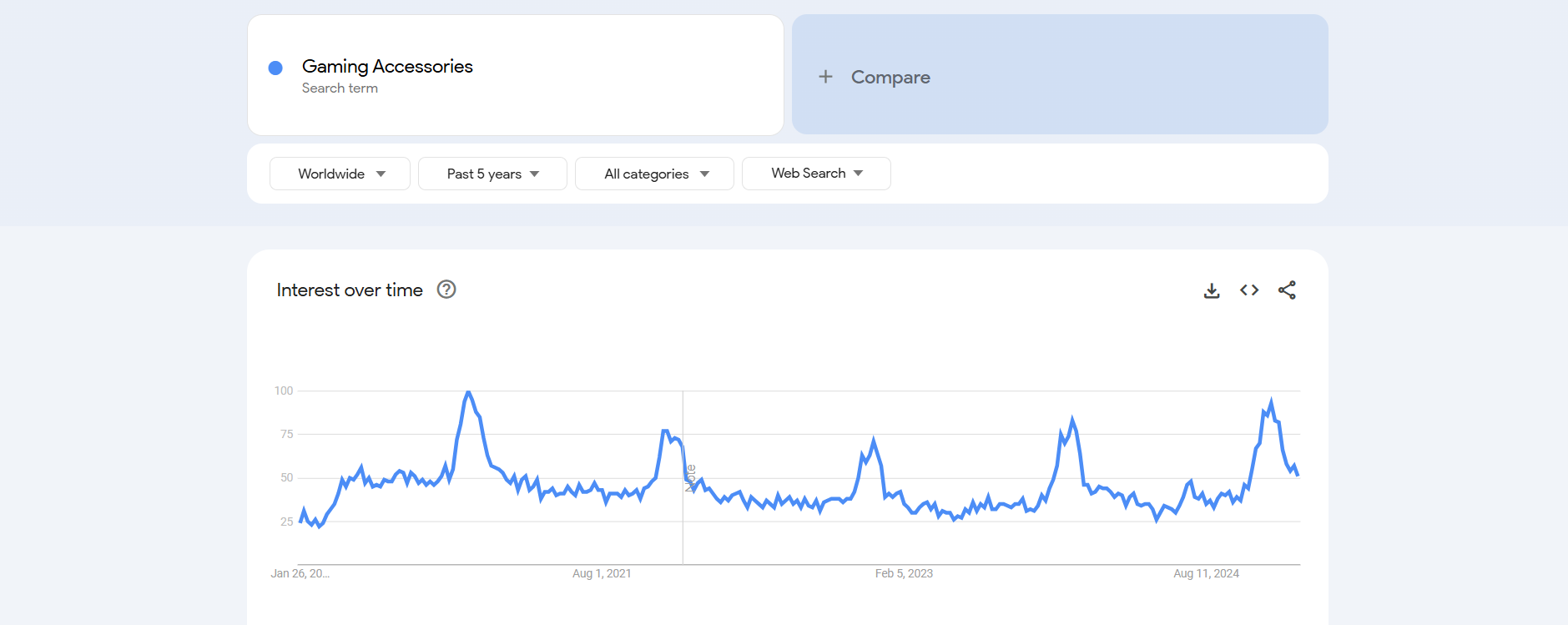Click the rightmost peak of trend line
This screenshot has width=1568, height=625.
click(1271, 402)
